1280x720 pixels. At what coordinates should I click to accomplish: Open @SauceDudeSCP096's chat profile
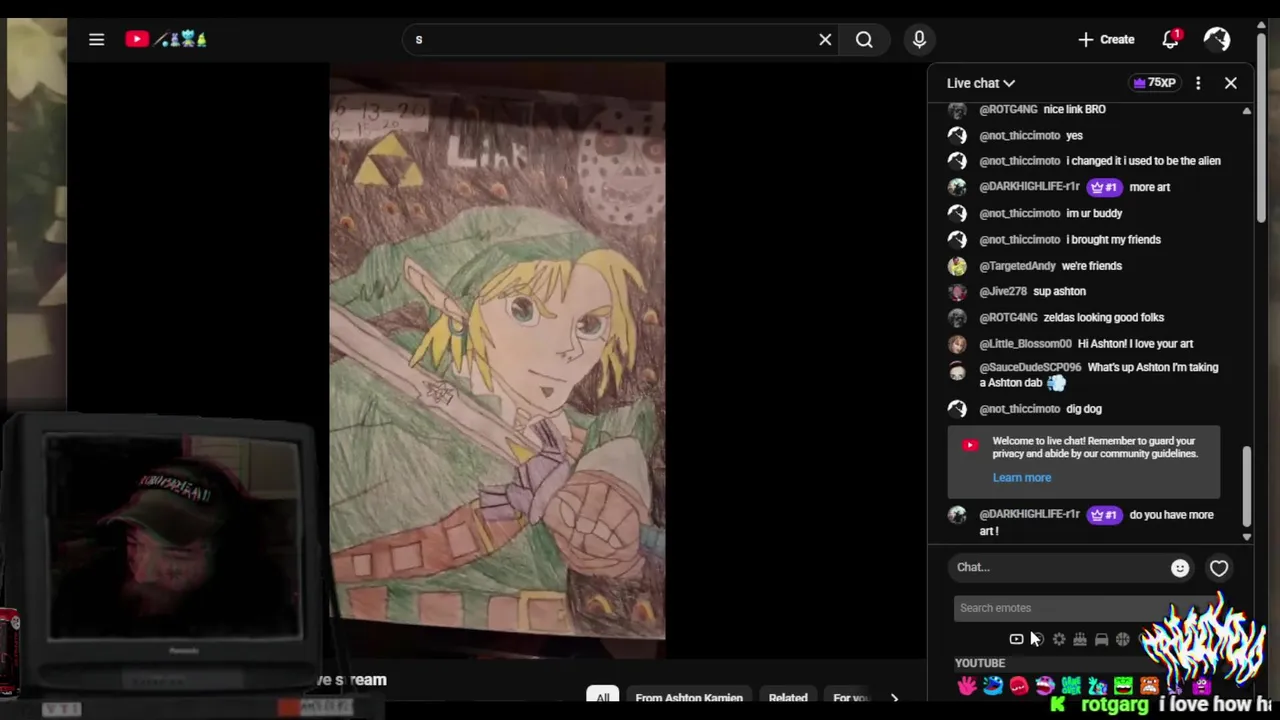click(x=1030, y=368)
